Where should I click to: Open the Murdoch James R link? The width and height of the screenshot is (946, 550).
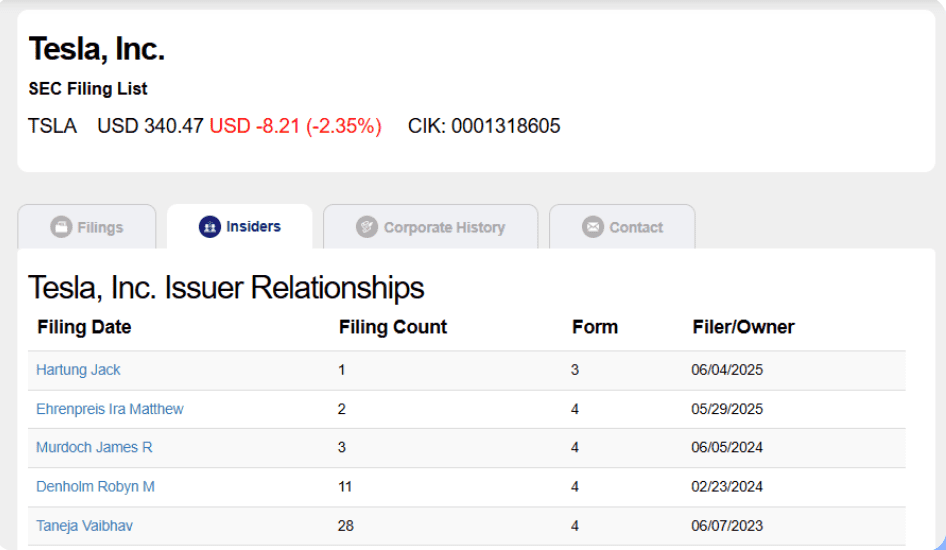[x=94, y=448]
